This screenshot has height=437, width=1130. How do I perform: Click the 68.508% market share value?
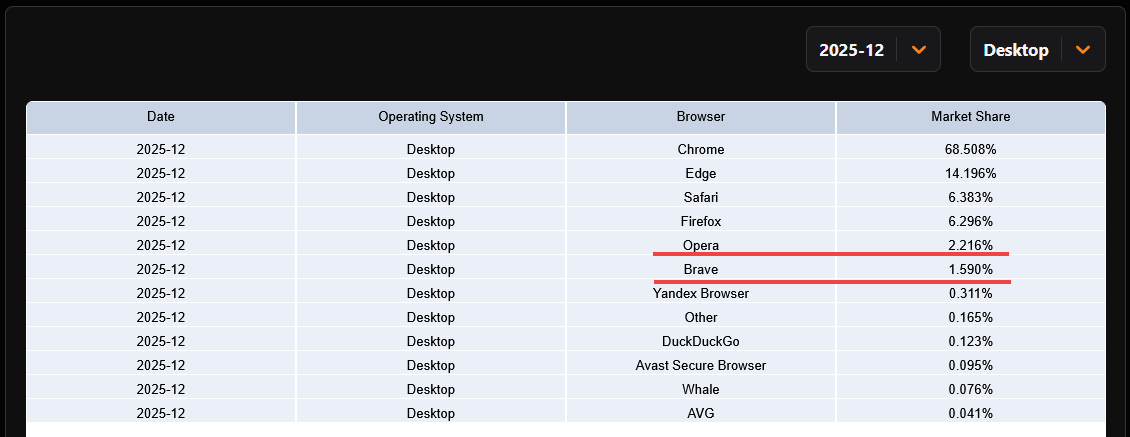971,150
